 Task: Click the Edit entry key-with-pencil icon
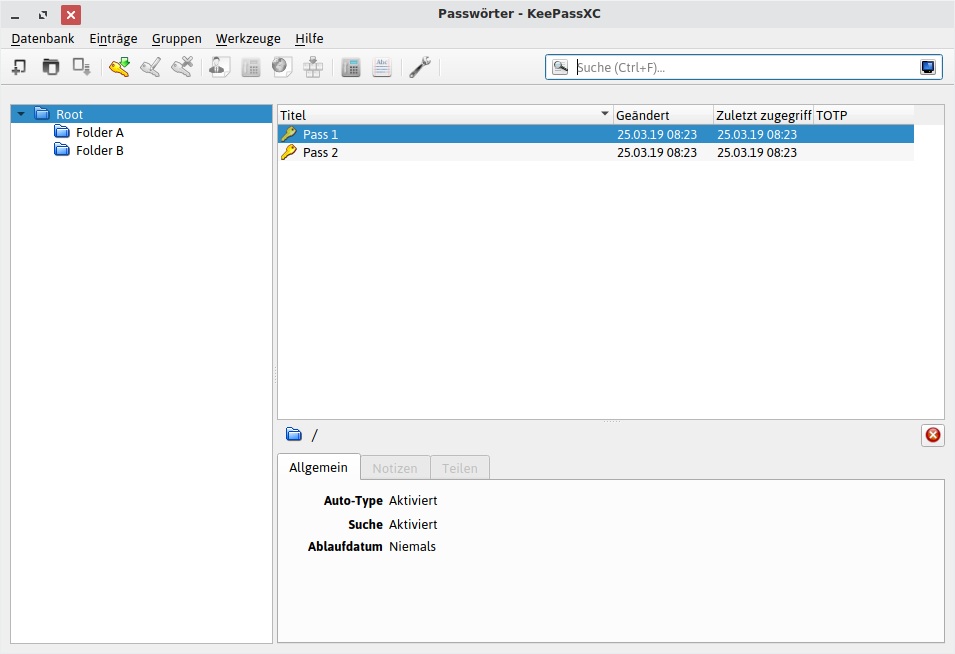coord(150,67)
